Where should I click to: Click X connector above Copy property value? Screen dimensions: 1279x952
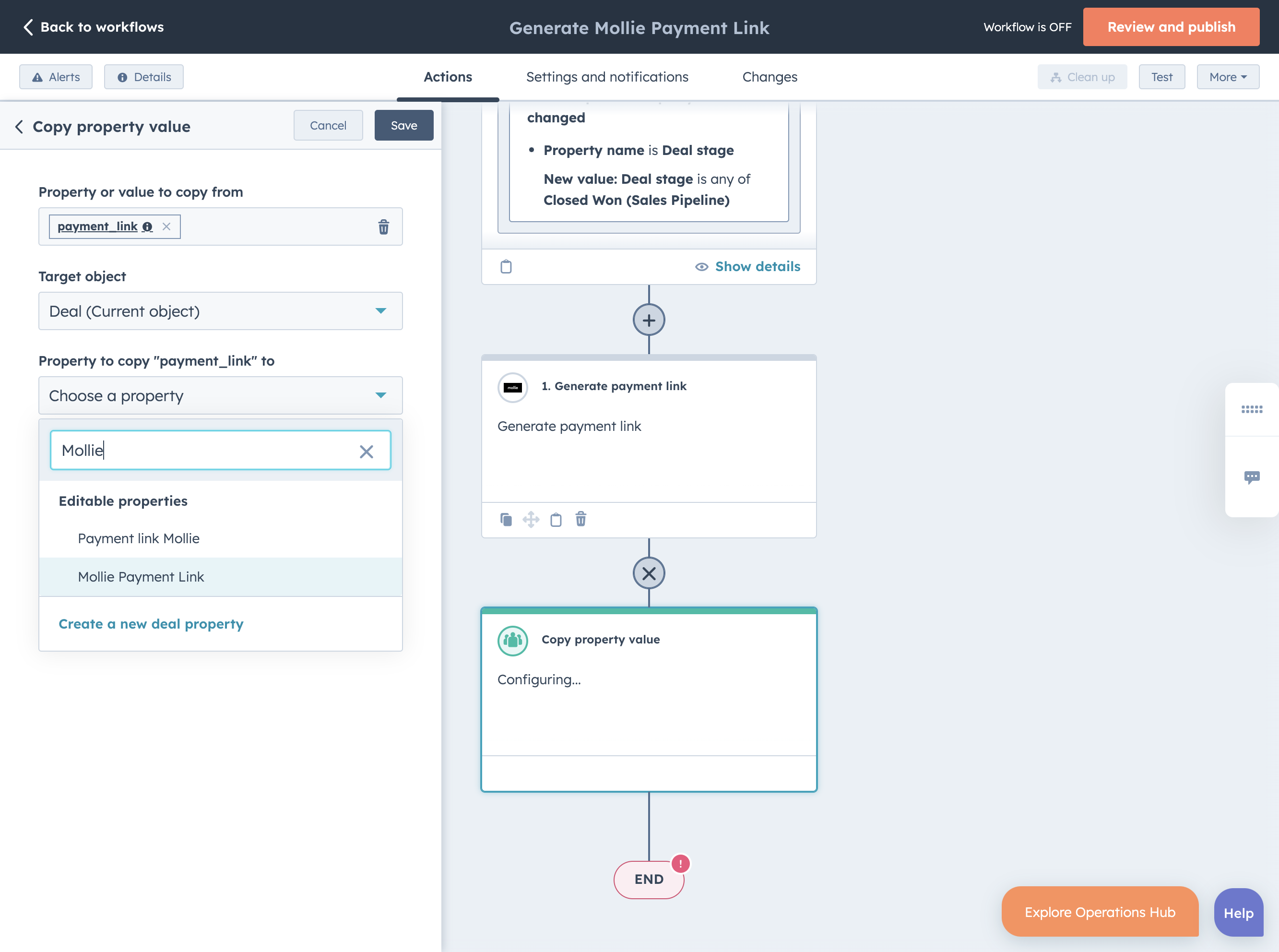pyautogui.click(x=649, y=573)
